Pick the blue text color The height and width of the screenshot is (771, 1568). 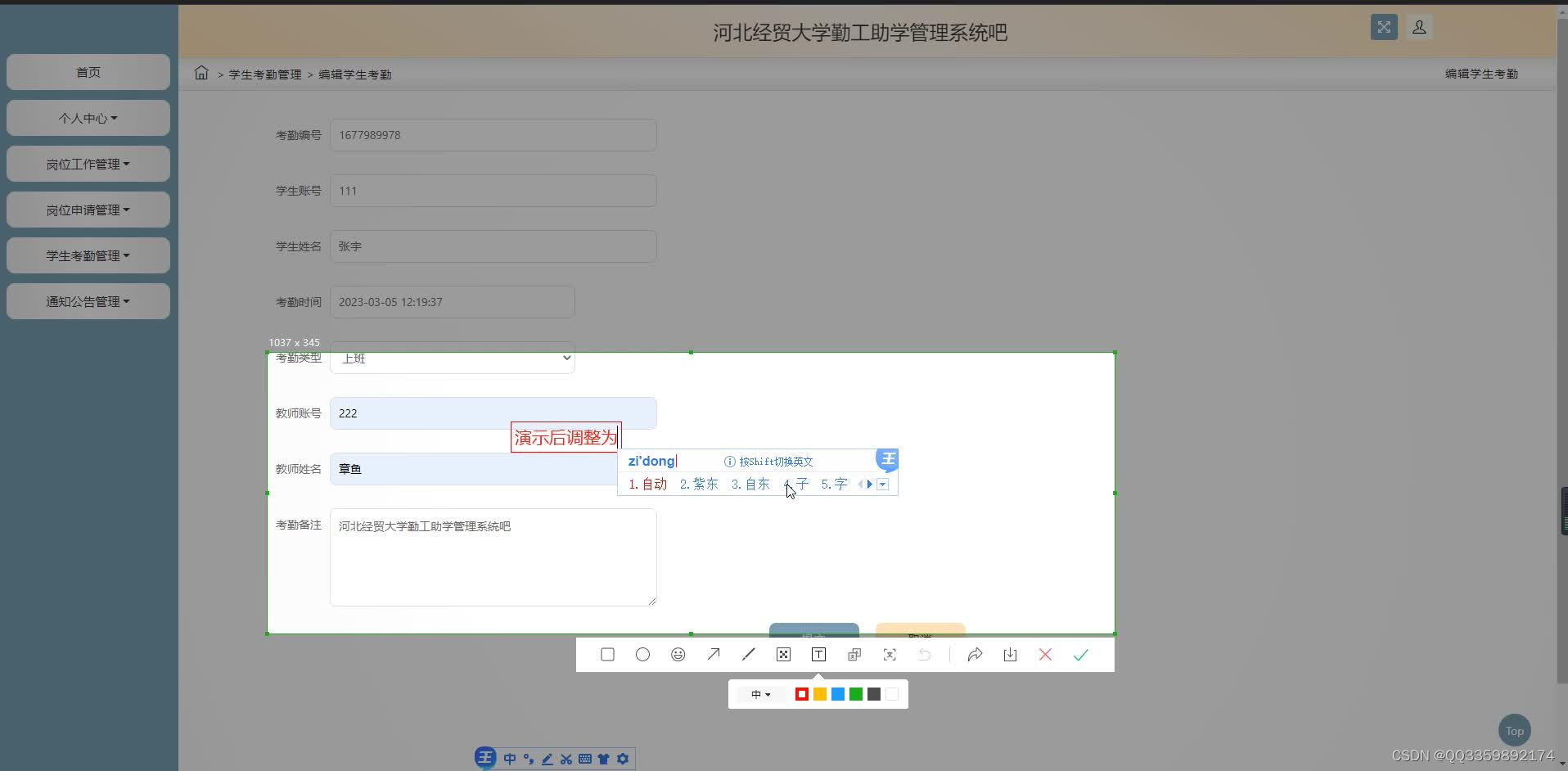pos(838,694)
